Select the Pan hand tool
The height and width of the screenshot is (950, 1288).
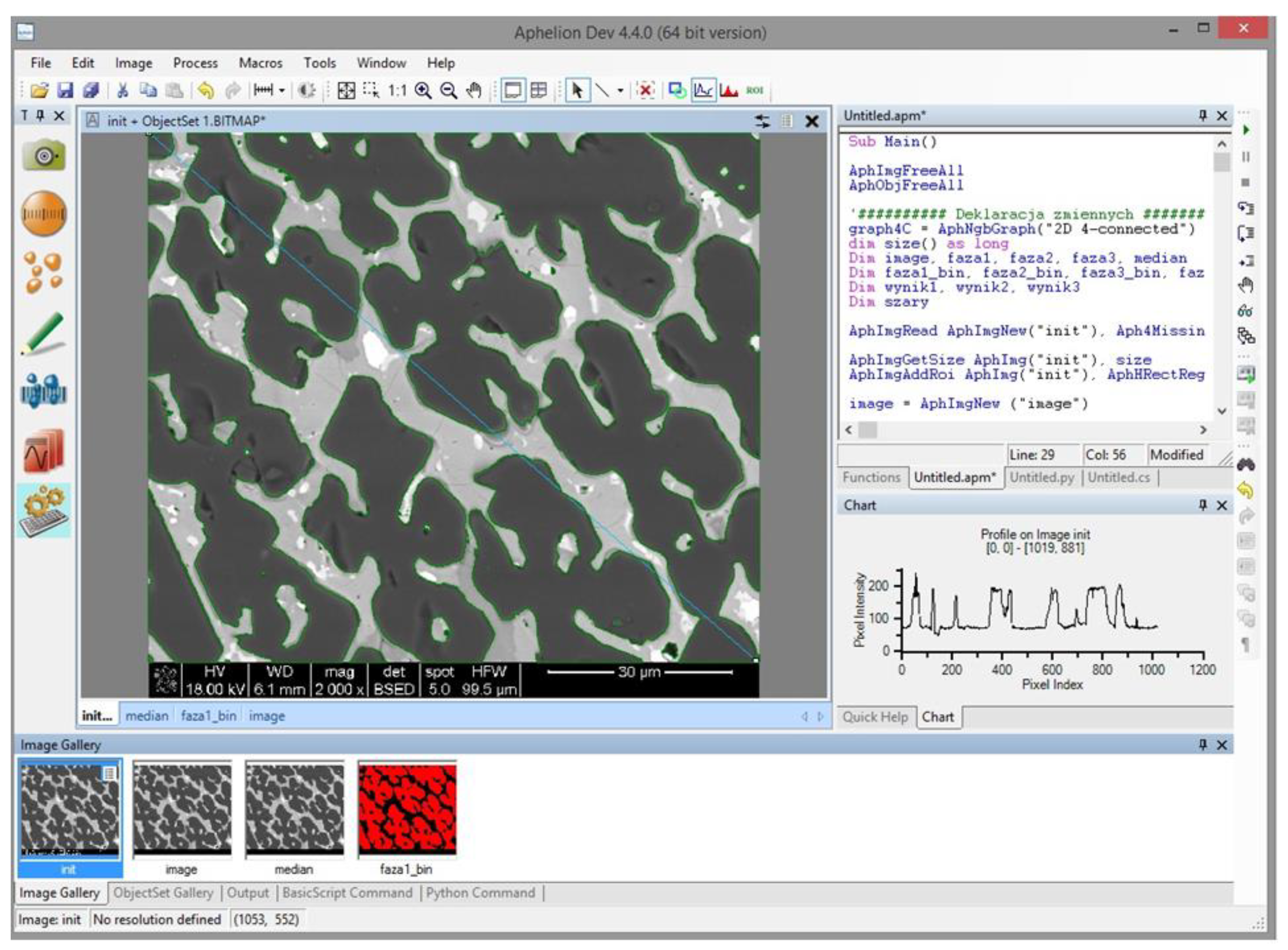click(x=474, y=90)
